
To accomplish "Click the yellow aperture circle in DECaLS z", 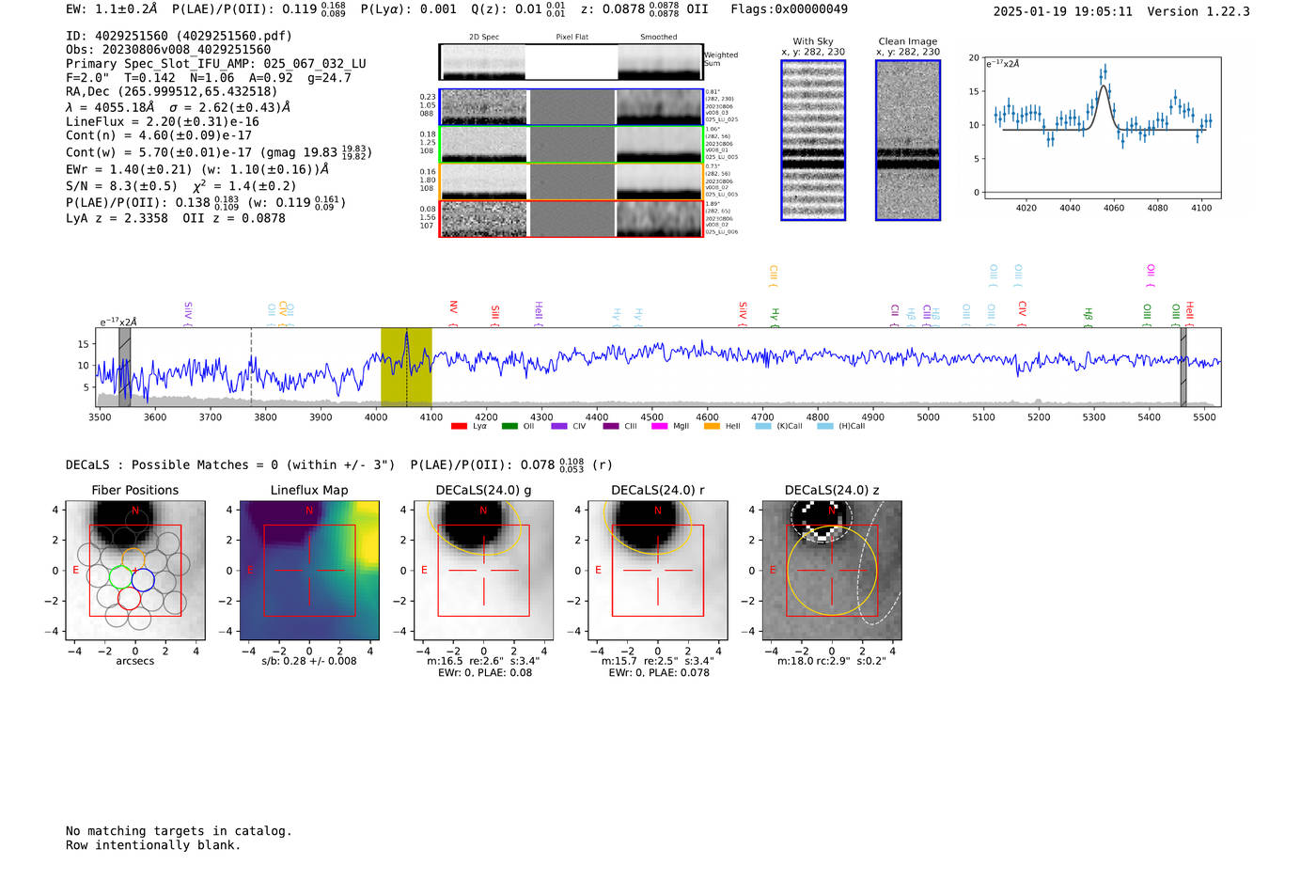I will pyautogui.click(x=832, y=571).
